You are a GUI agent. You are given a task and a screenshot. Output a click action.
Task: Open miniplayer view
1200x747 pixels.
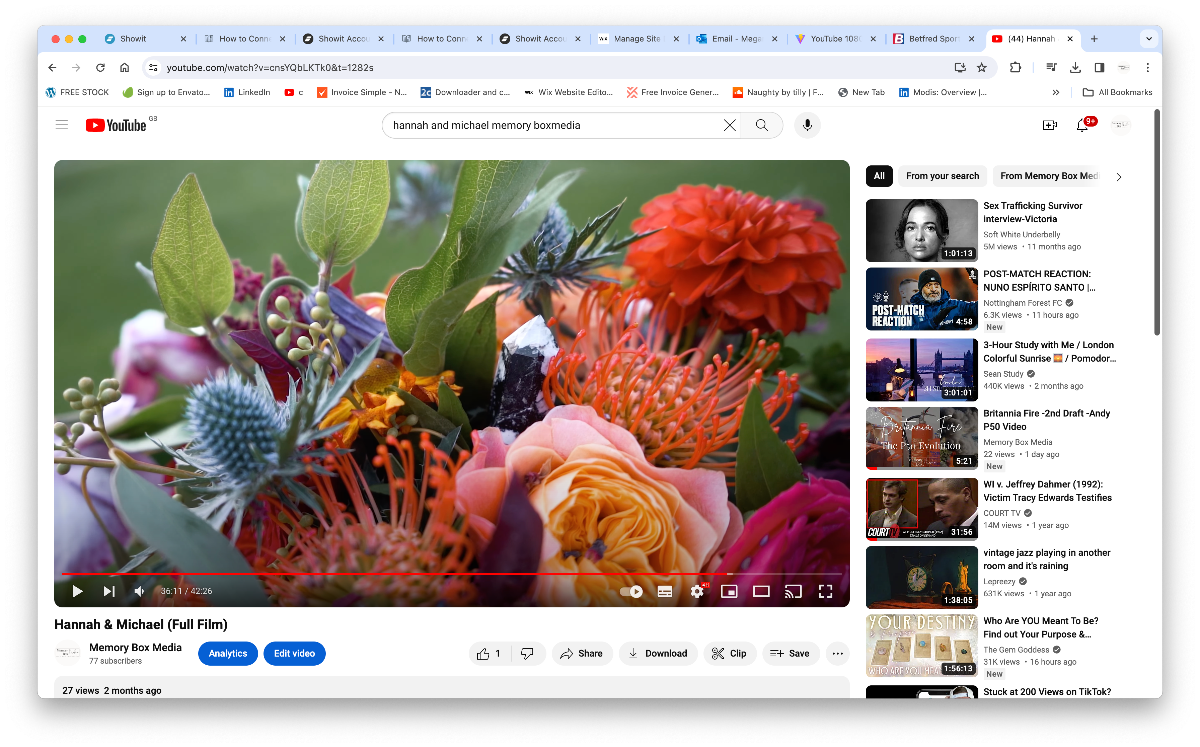coord(729,591)
